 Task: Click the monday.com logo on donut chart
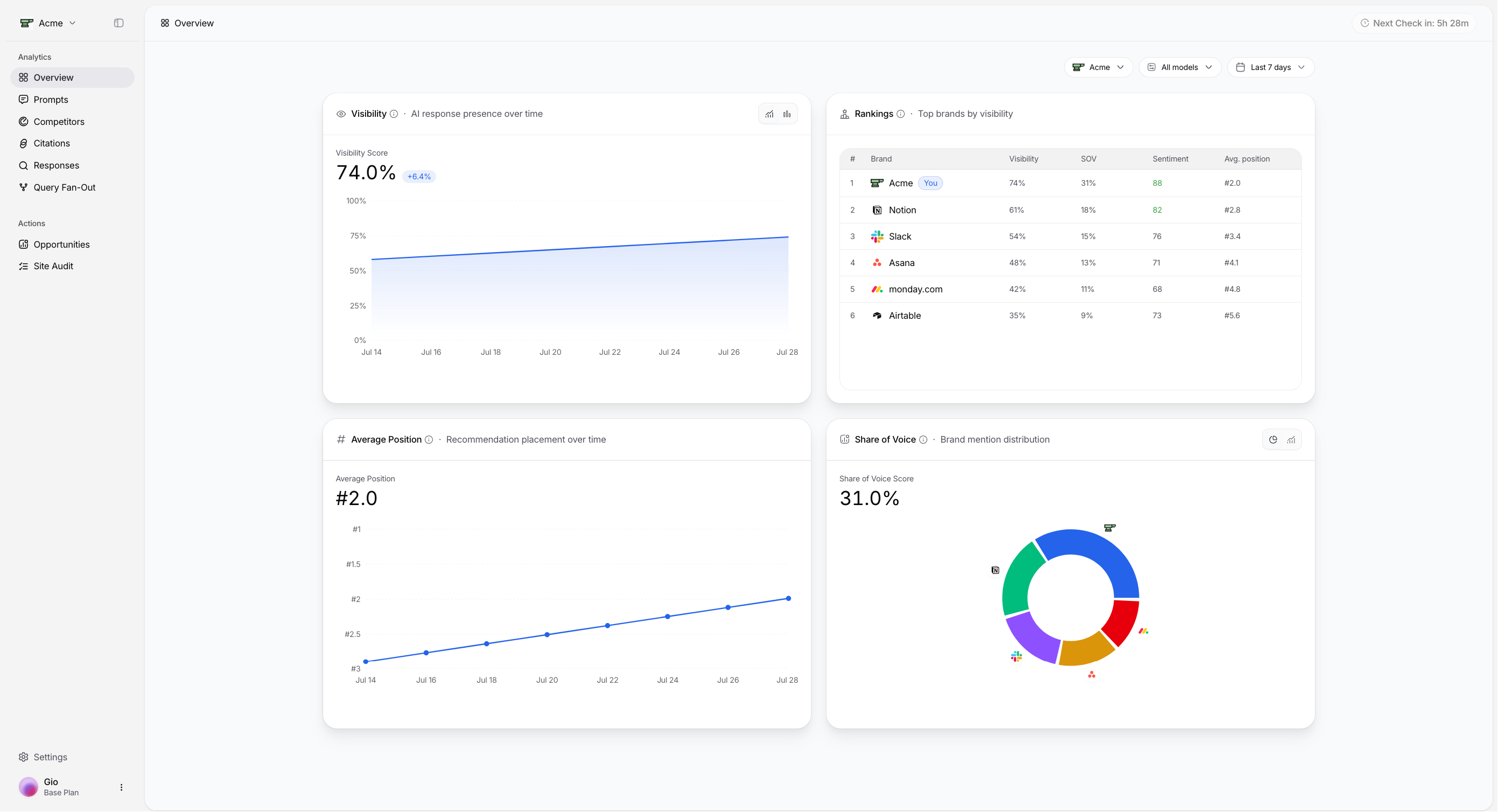pyautogui.click(x=1143, y=631)
